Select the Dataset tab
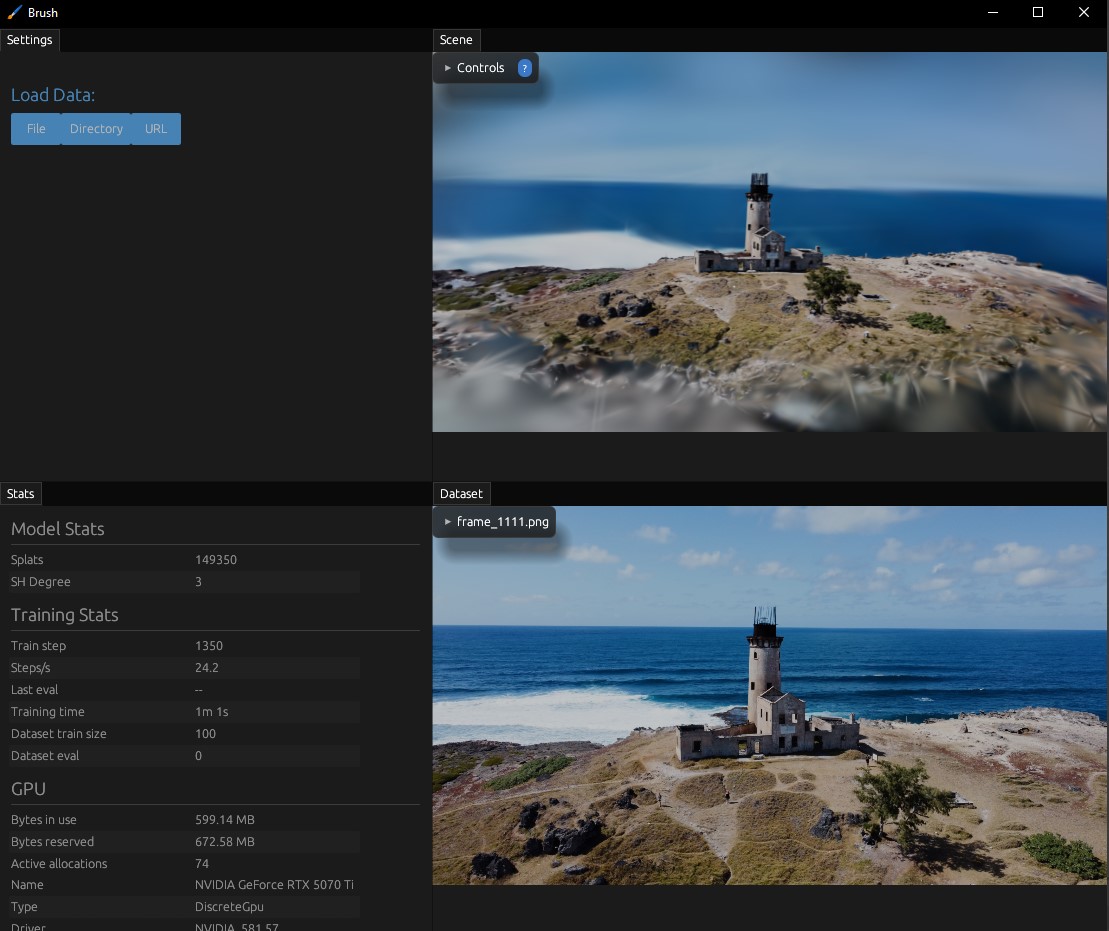 pos(461,493)
